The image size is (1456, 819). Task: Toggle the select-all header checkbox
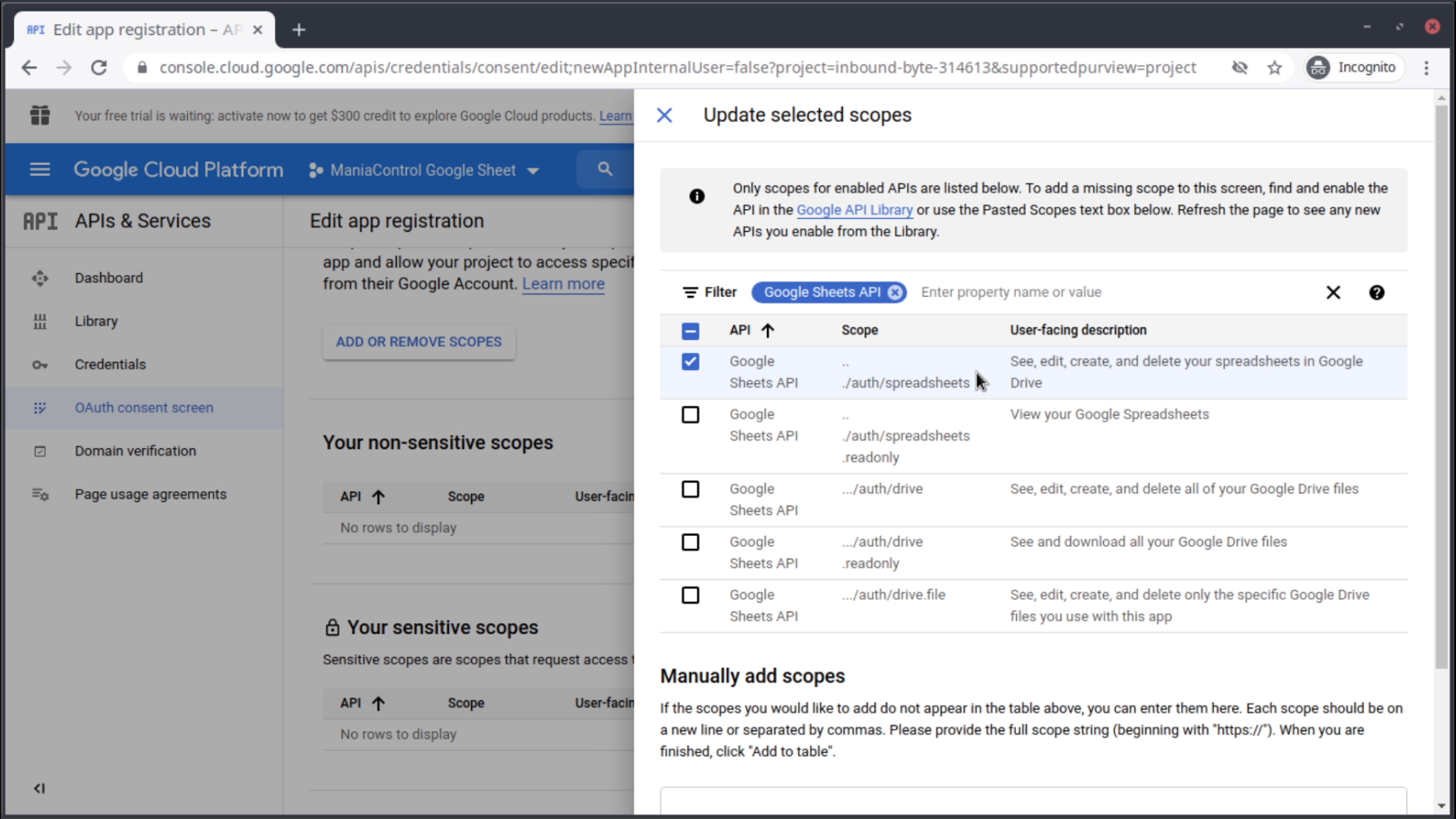(x=690, y=330)
